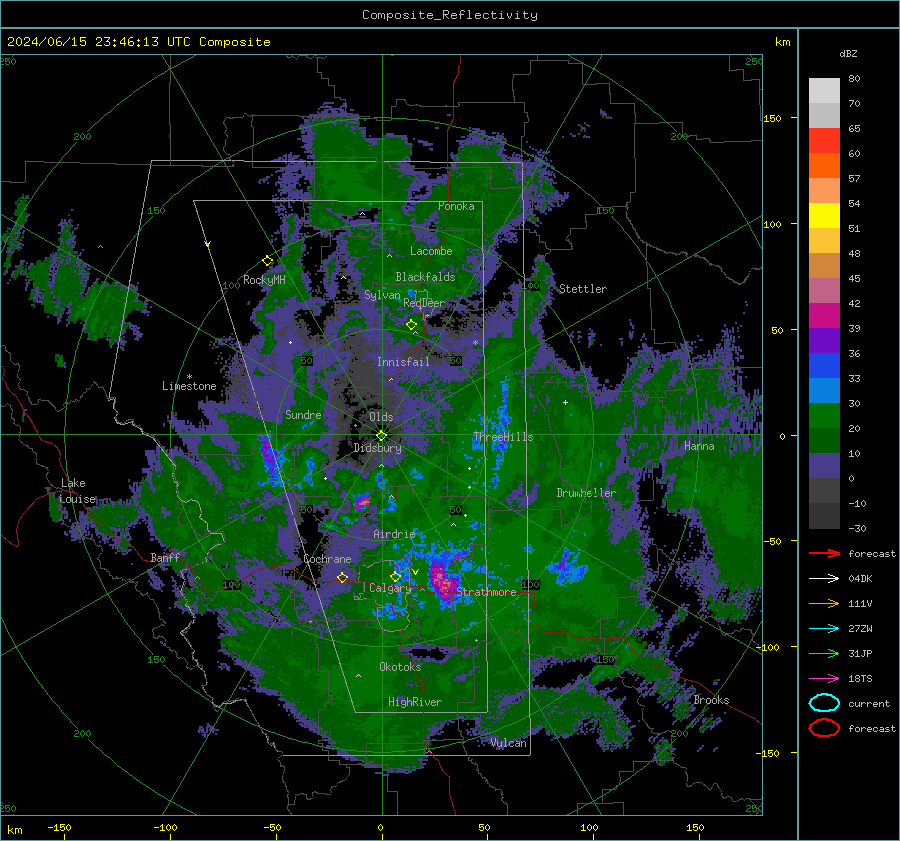Click the Okotoks town label
Image resolution: width=900 pixels, height=841 pixels.
(400, 667)
